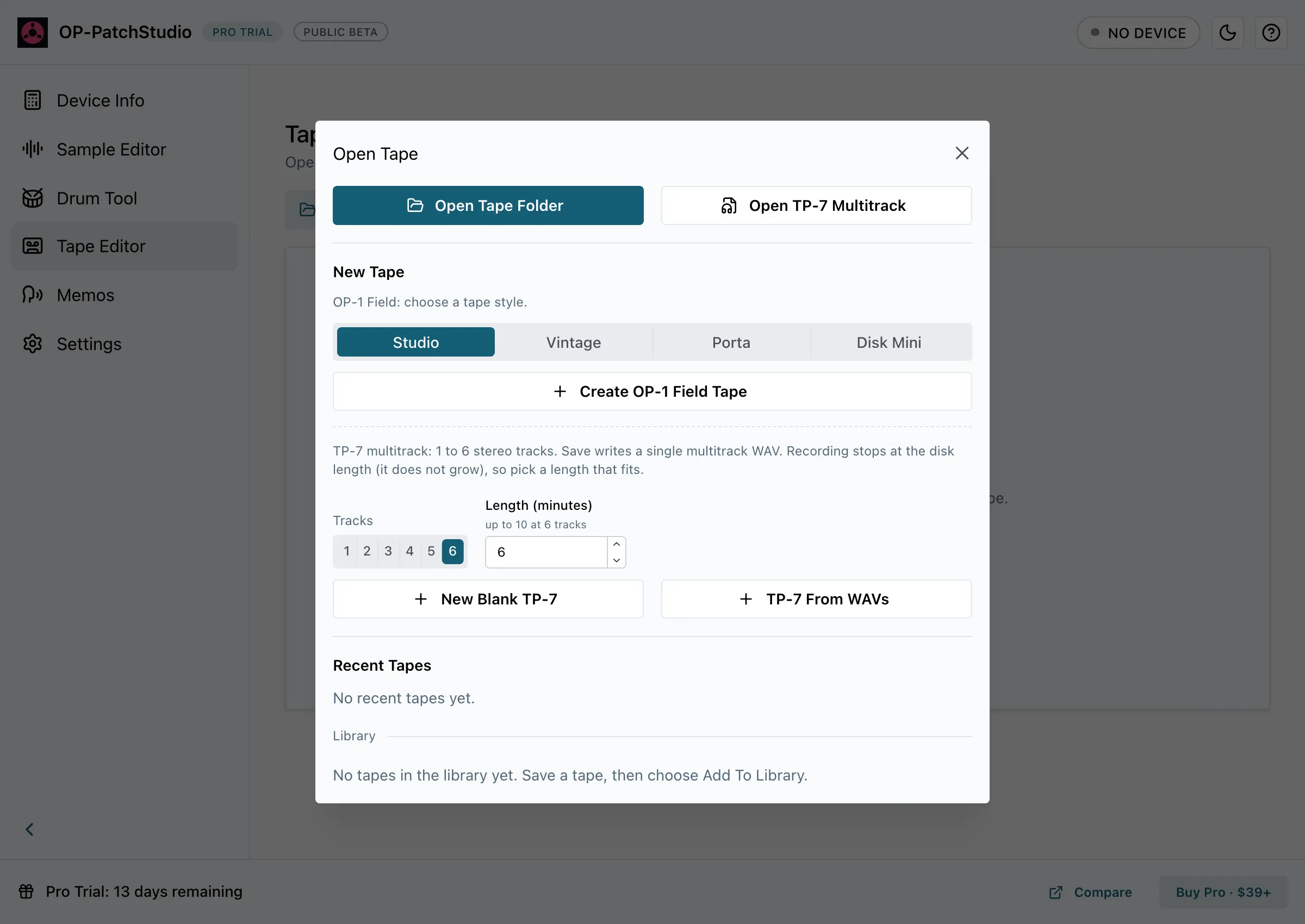1305x924 pixels.
Task: Click the 'No recent tapes yet.' text
Action: coord(403,698)
